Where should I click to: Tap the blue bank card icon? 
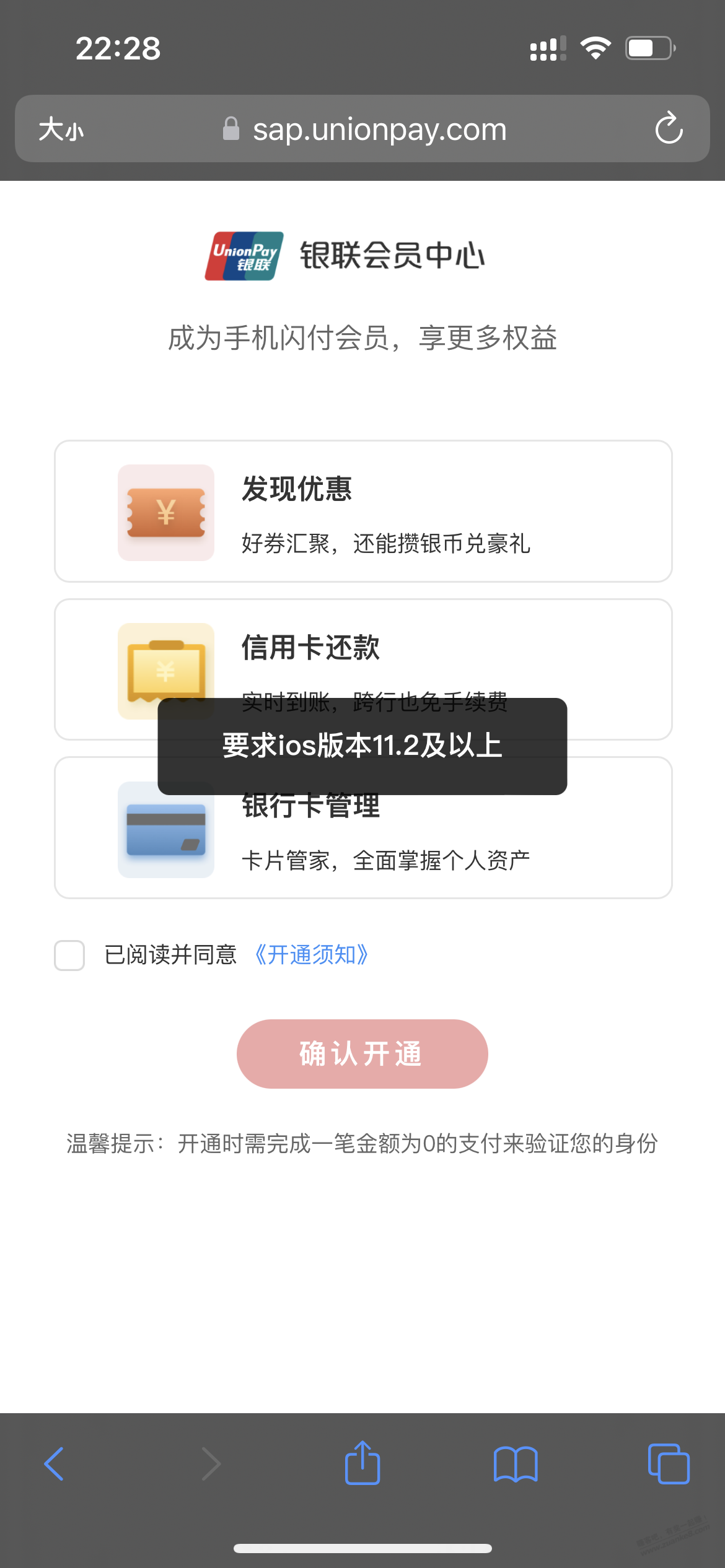(166, 830)
